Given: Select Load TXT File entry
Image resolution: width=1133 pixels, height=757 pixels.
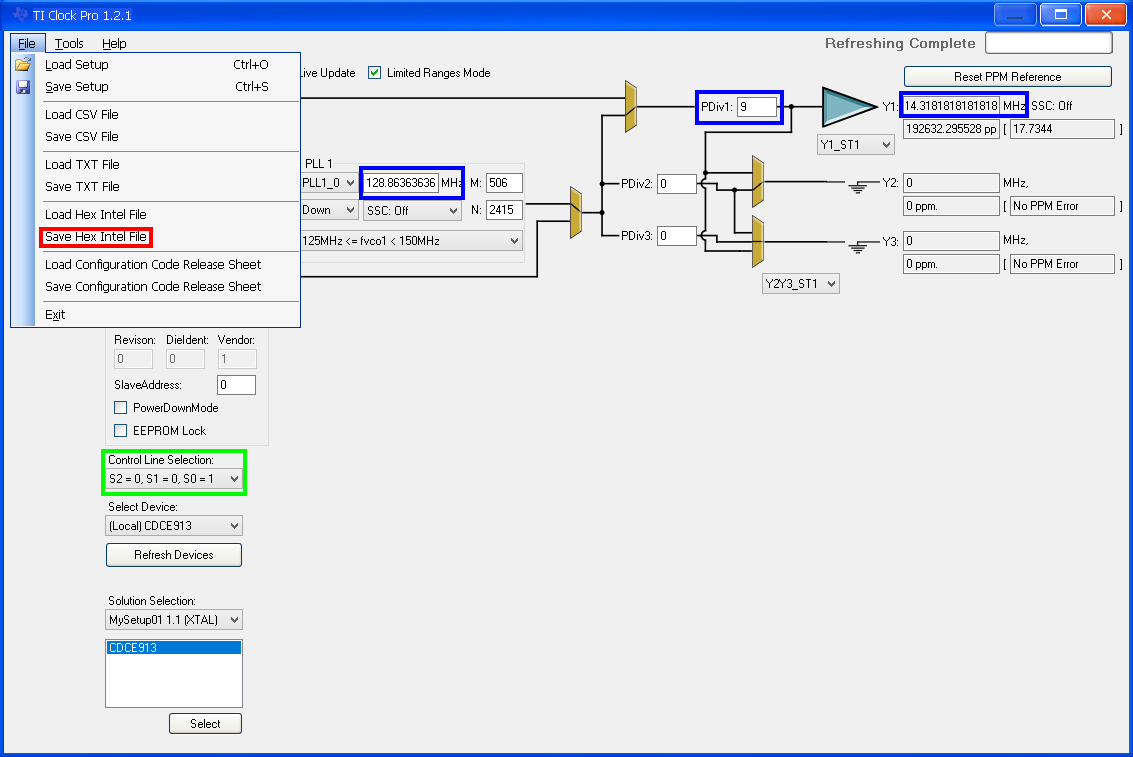Looking at the screenshot, I should click(155, 165).
